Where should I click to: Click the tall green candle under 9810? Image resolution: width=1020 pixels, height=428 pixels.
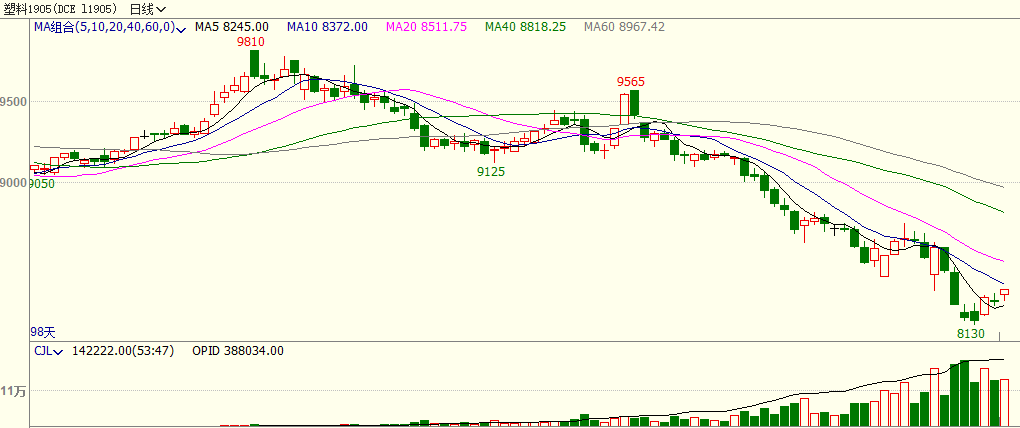(254, 64)
